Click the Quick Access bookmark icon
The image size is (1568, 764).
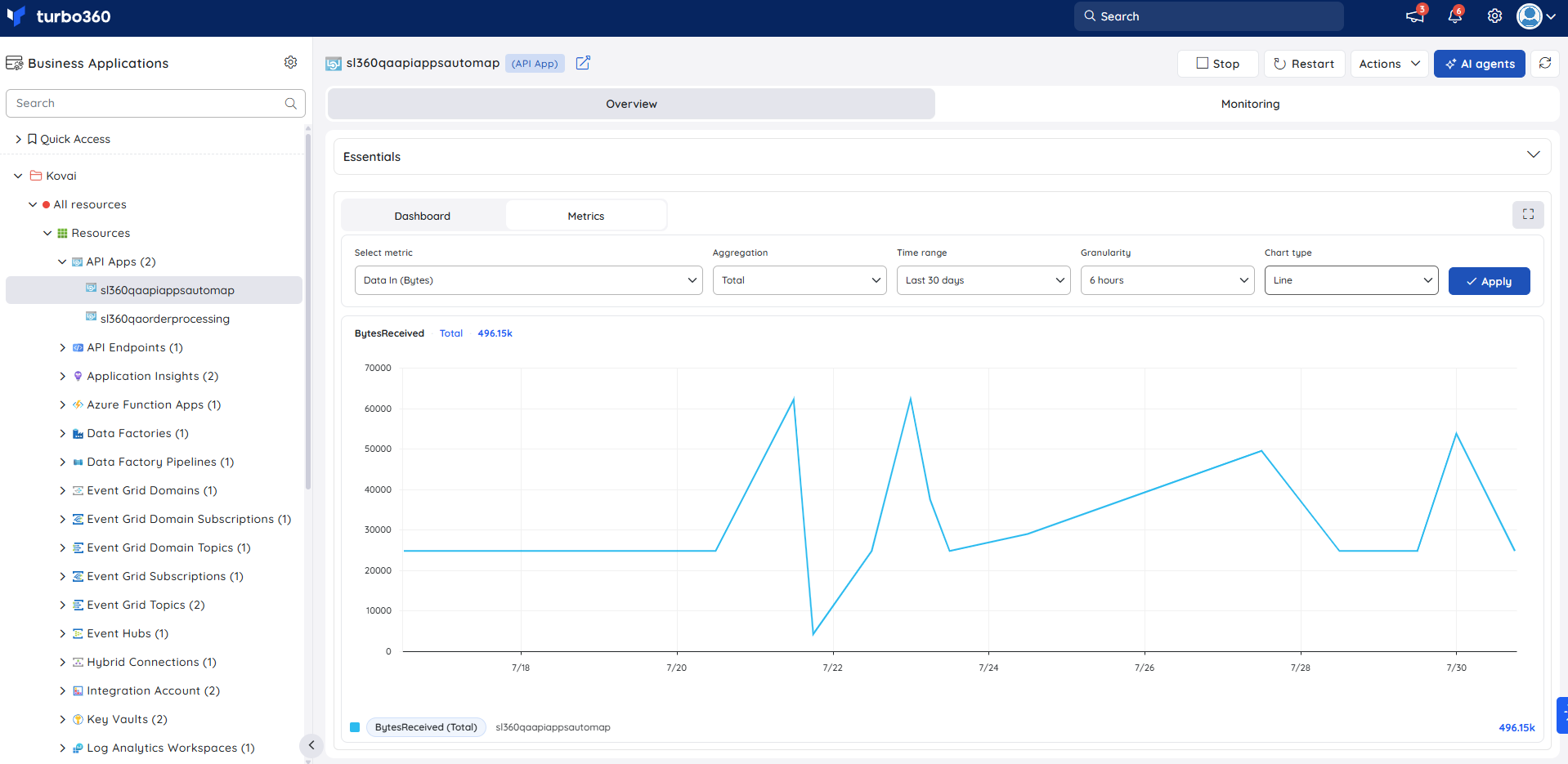pos(32,139)
